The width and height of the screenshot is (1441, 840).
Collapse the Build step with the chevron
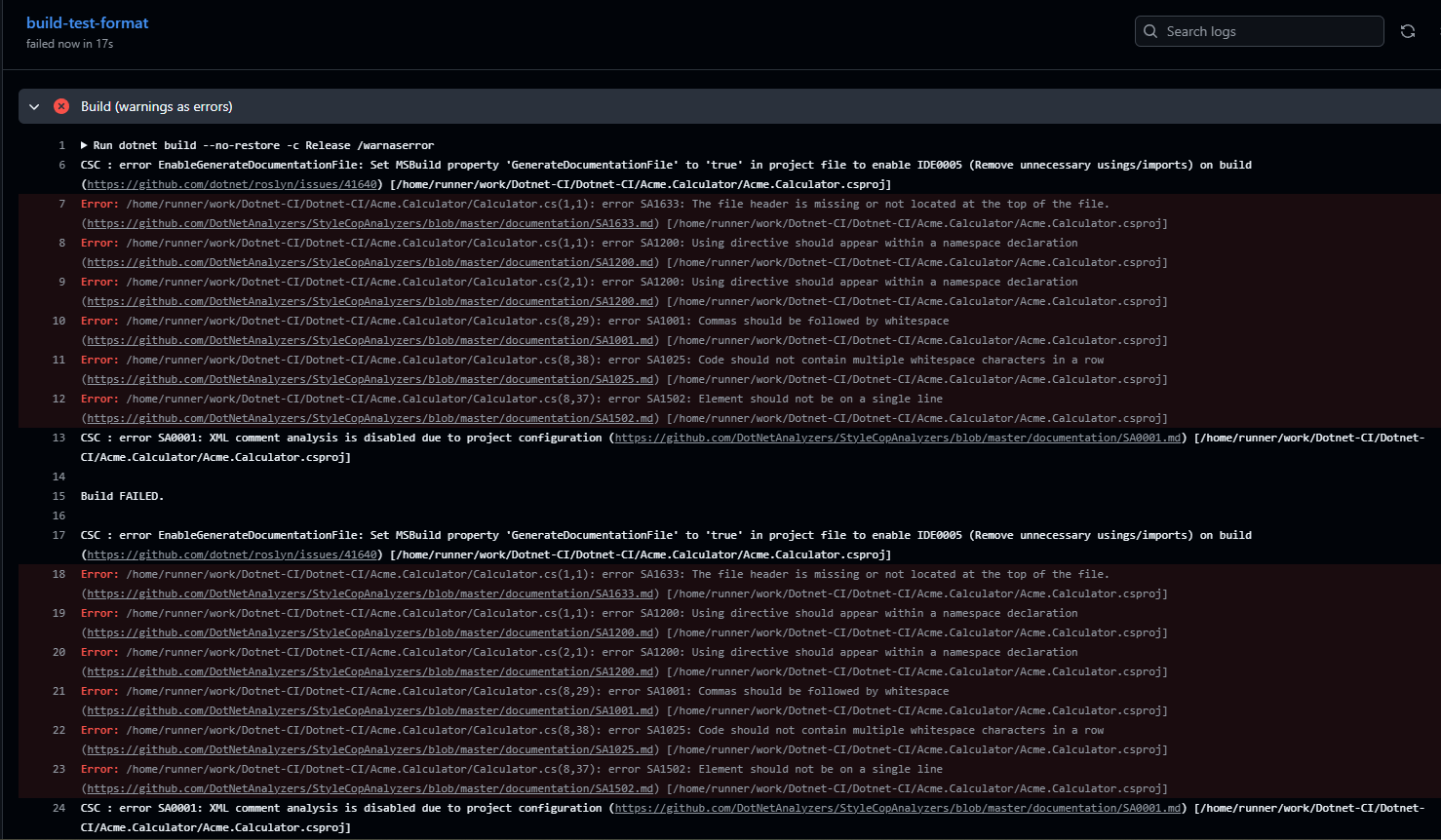pos(34,106)
